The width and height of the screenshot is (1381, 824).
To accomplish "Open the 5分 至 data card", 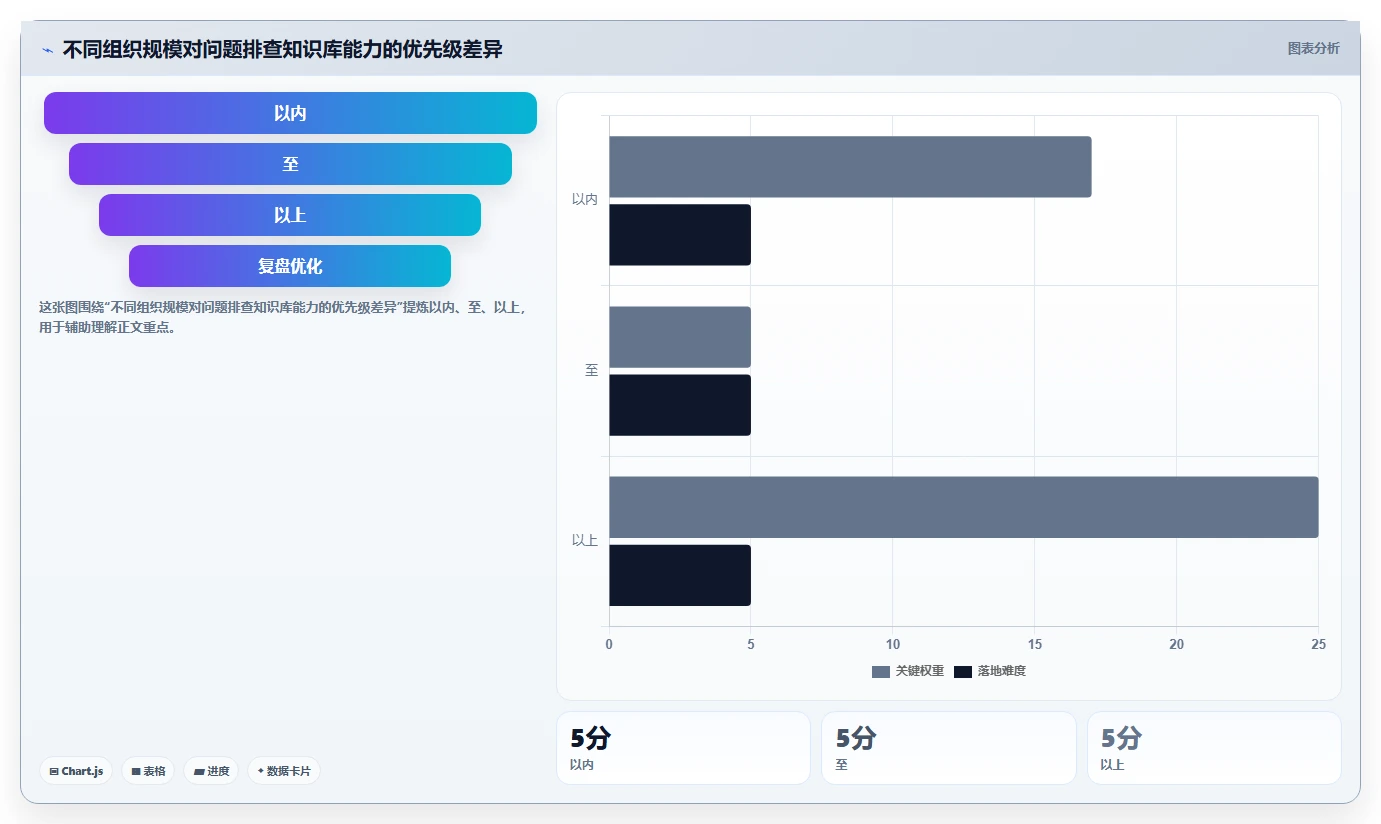I will tap(949, 748).
